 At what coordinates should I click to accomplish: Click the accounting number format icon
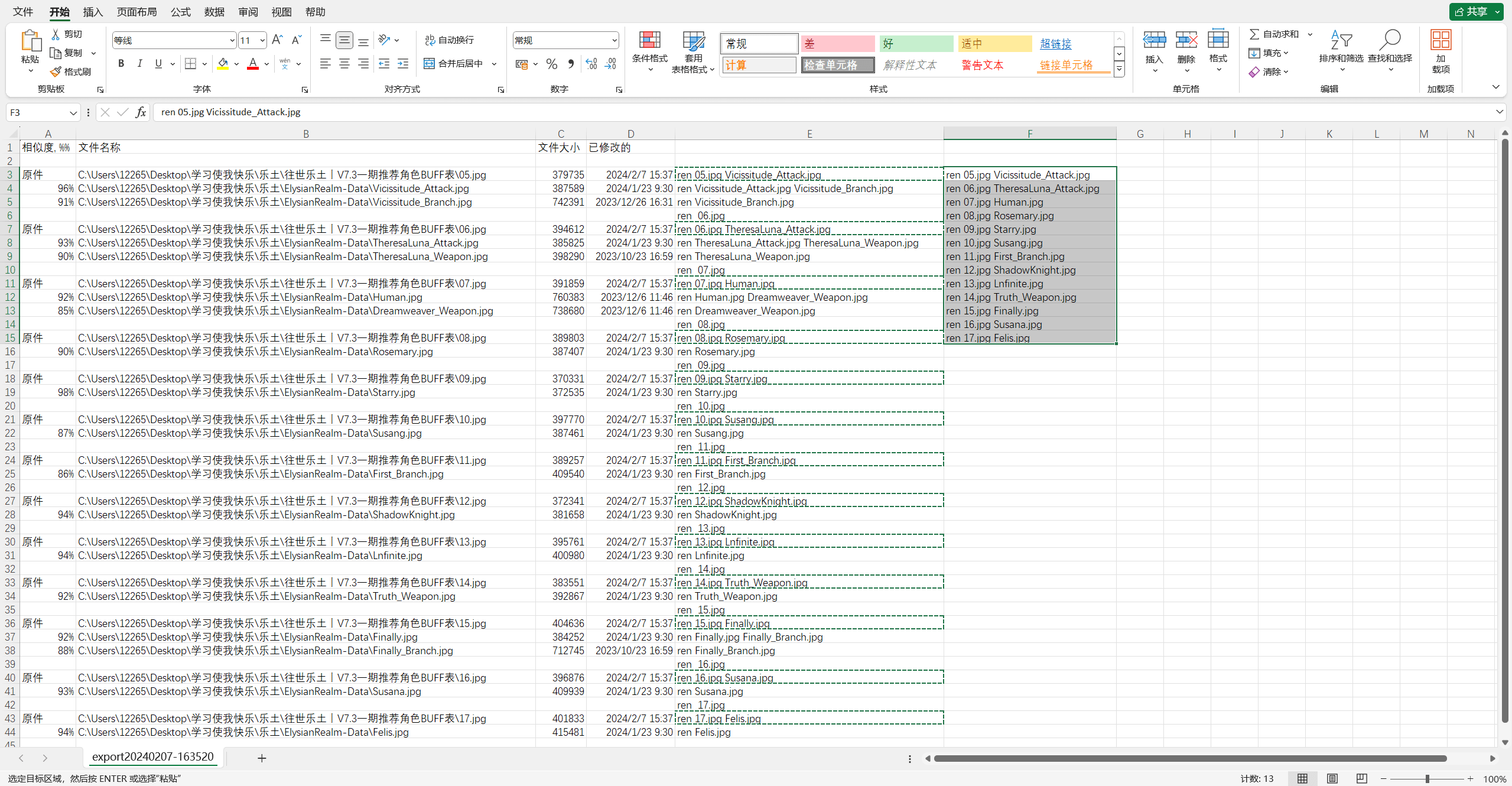point(521,64)
